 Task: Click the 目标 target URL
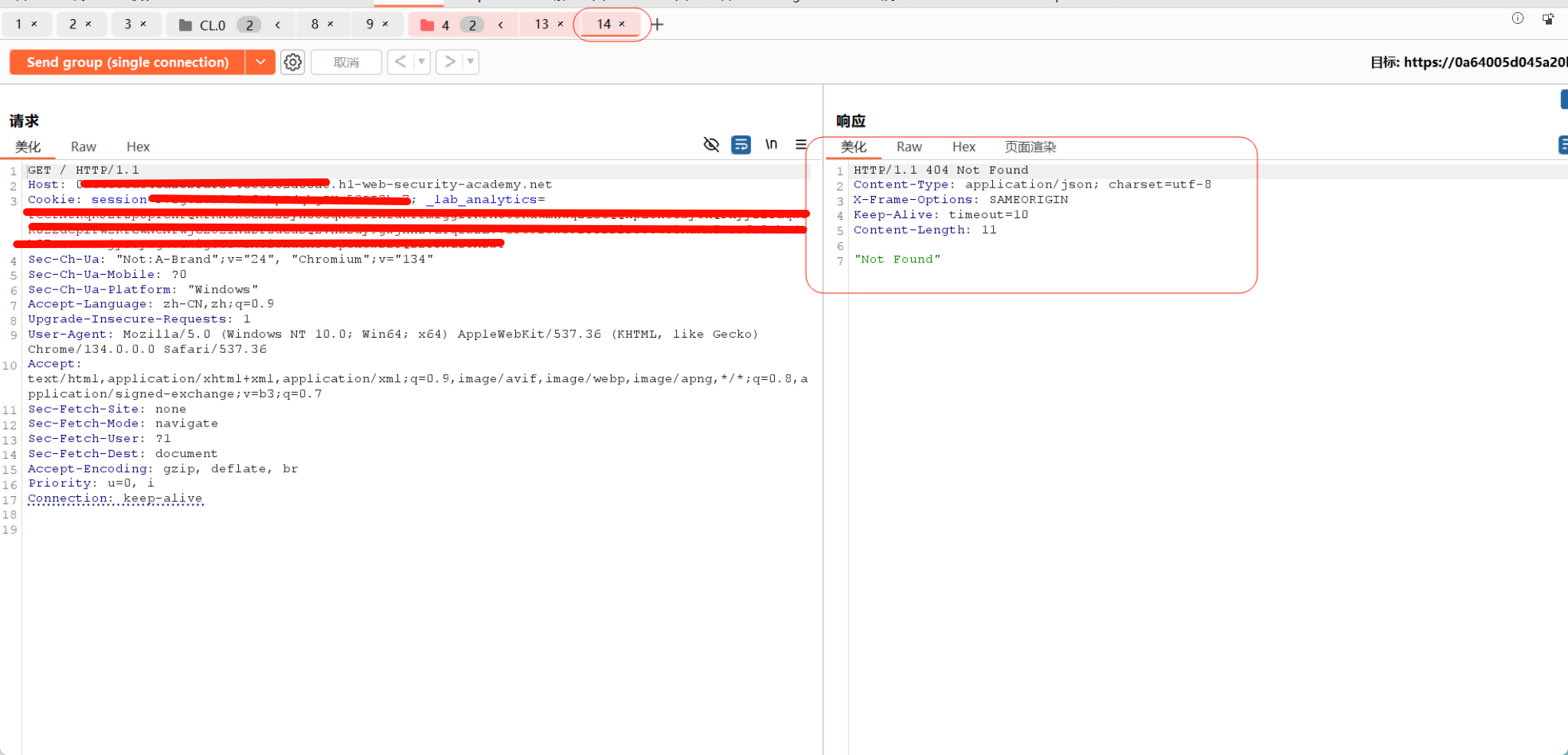tap(1468, 62)
